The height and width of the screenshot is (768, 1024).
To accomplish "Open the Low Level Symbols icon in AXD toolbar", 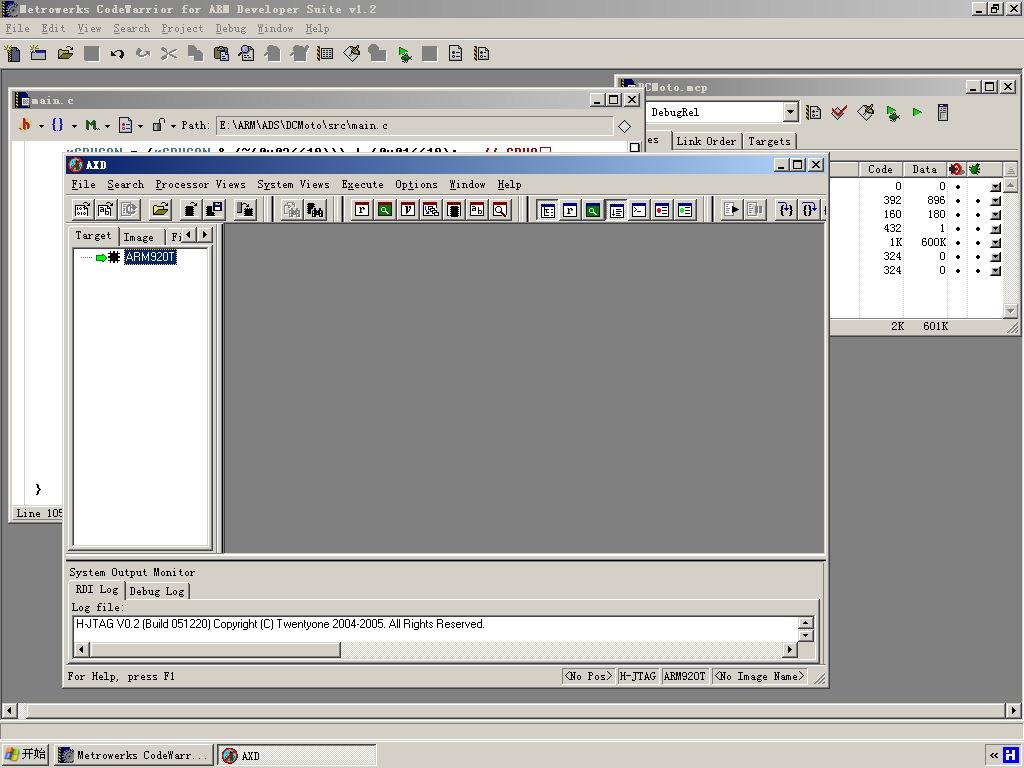I will [x=477, y=210].
